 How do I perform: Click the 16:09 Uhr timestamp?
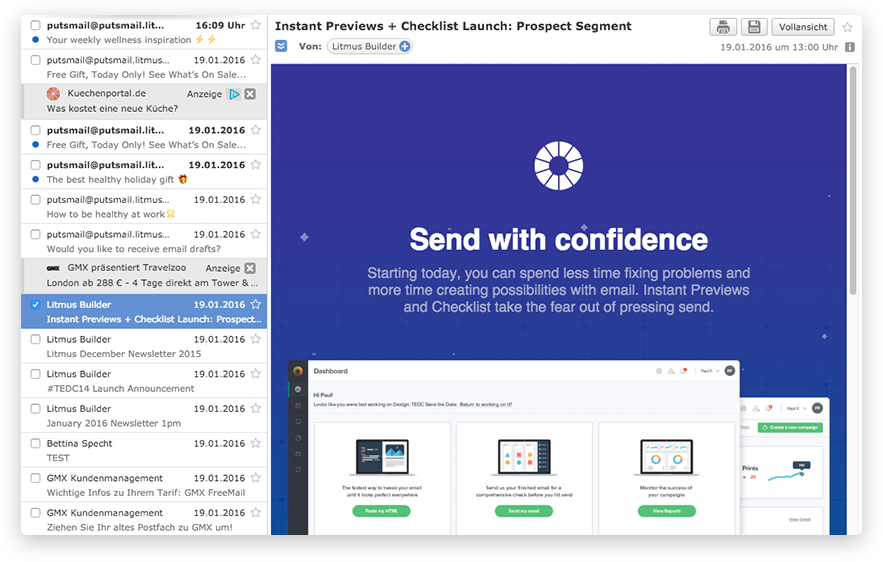point(220,25)
